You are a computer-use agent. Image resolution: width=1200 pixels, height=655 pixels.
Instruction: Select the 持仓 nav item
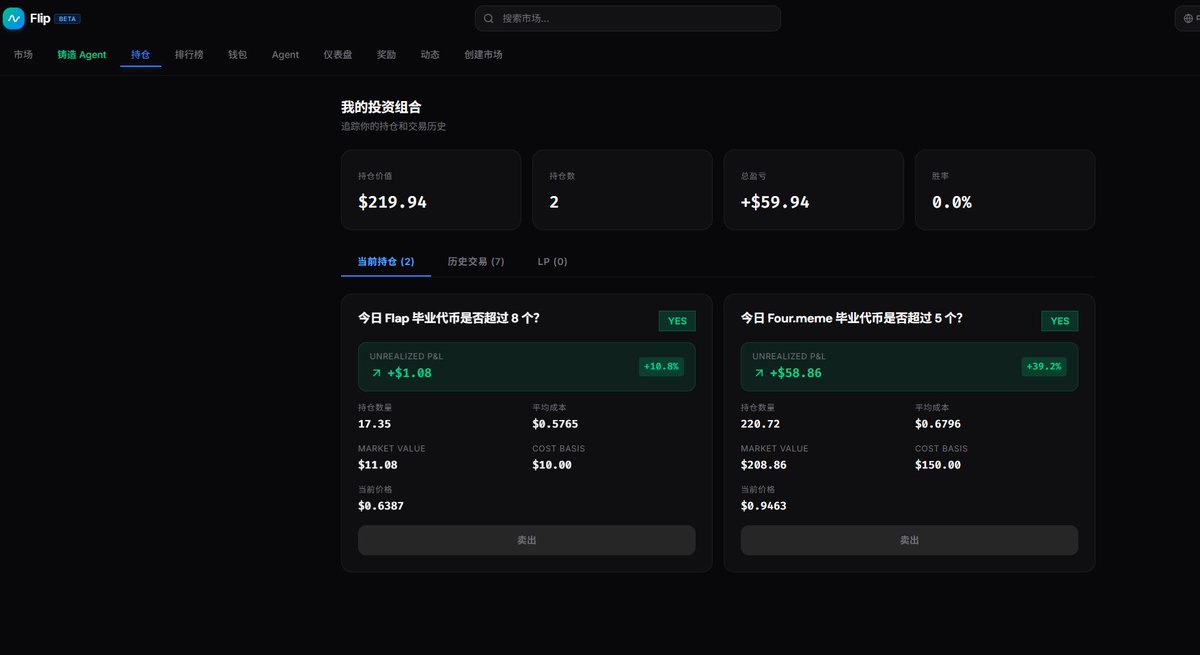140,55
